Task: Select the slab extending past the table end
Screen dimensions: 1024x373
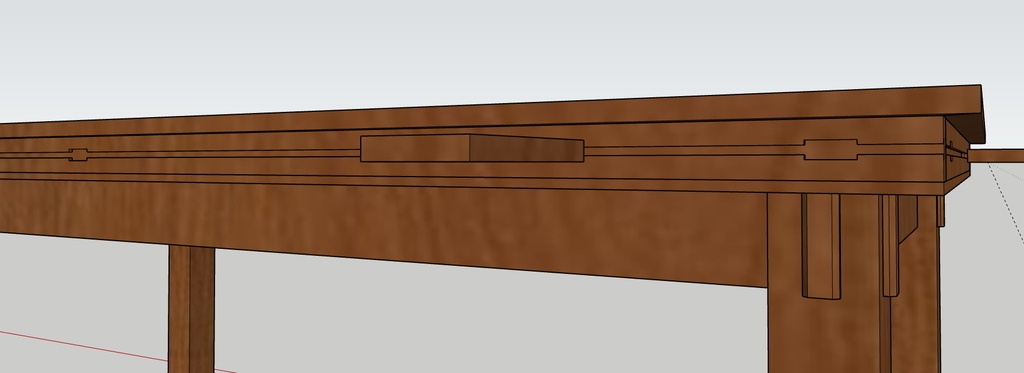Action: (x=996, y=155)
